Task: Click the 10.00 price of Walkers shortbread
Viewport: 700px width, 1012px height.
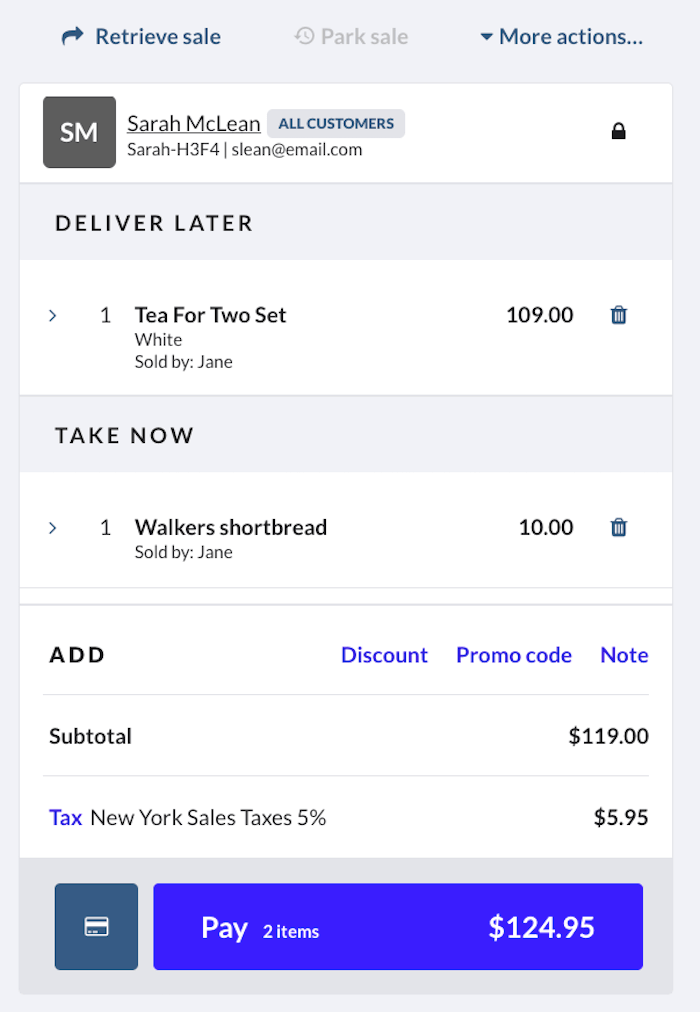Action: click(x=546, y=527)
